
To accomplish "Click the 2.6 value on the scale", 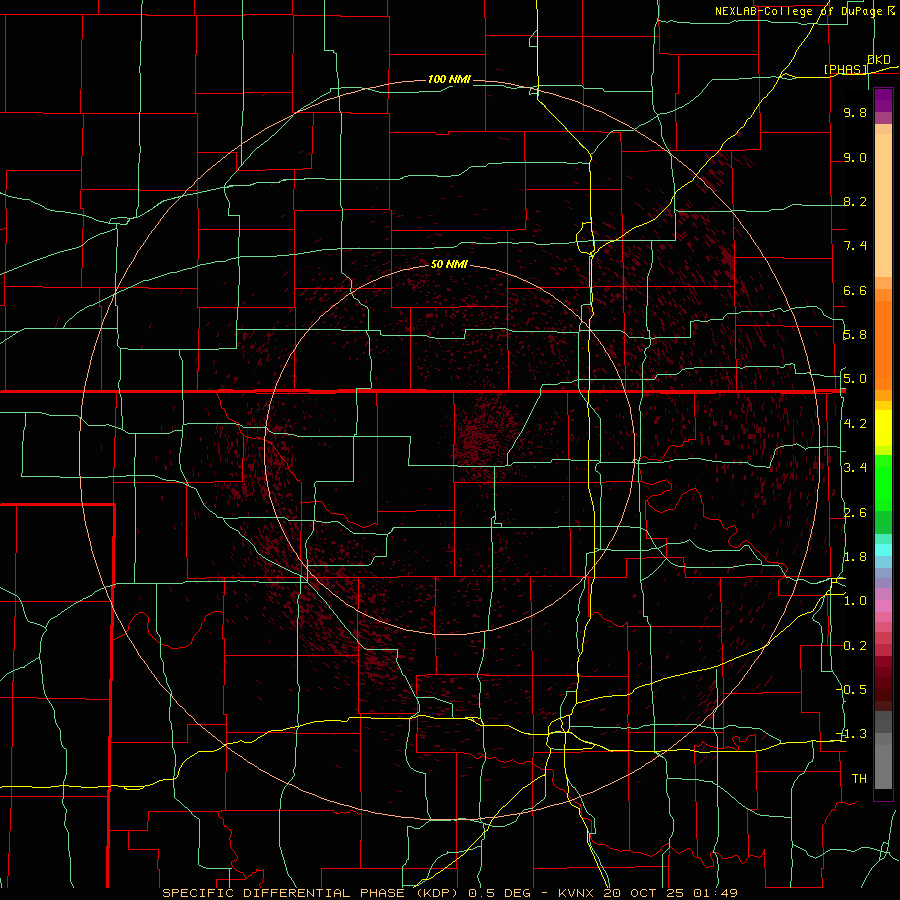I will click(855, 513).
